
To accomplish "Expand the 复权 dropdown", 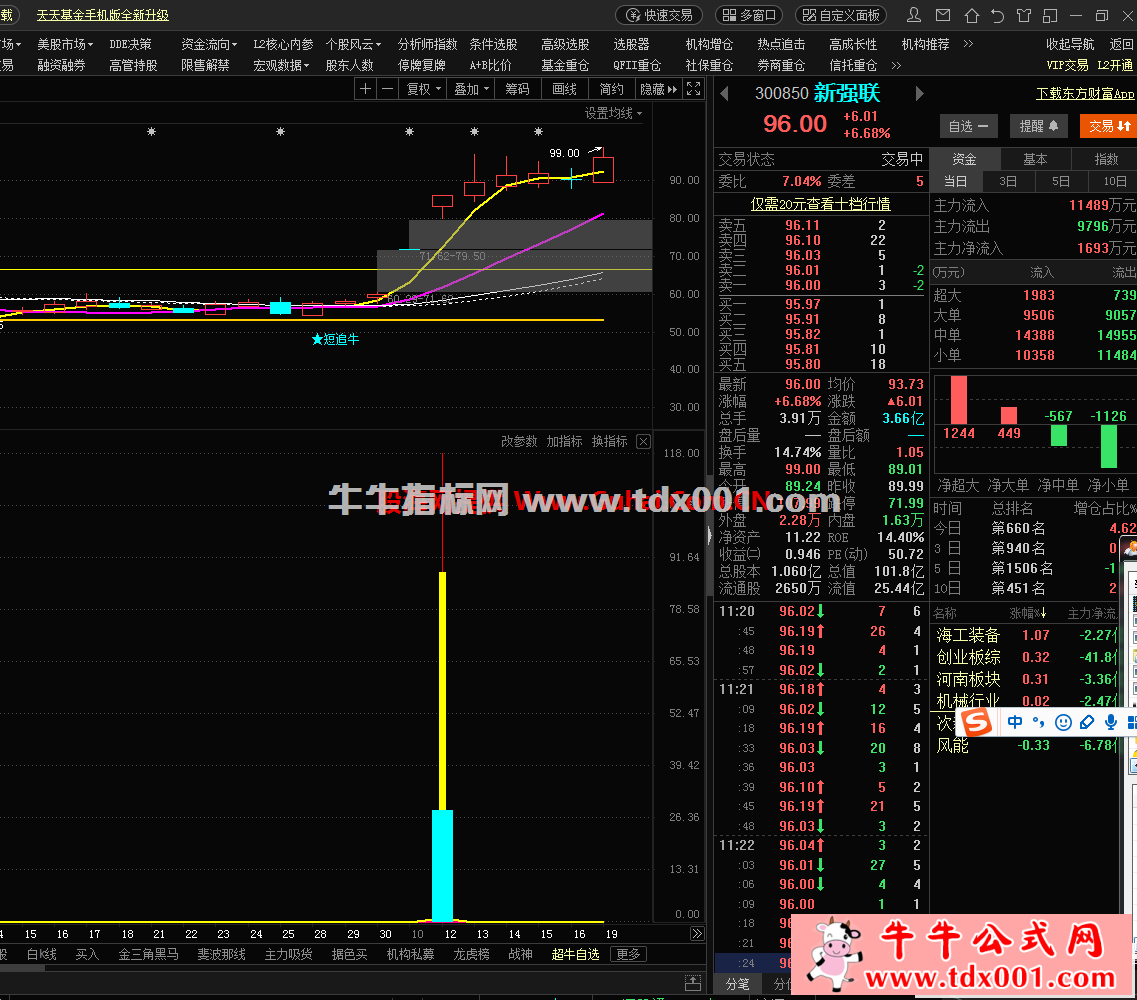I will tap(423, 89).
